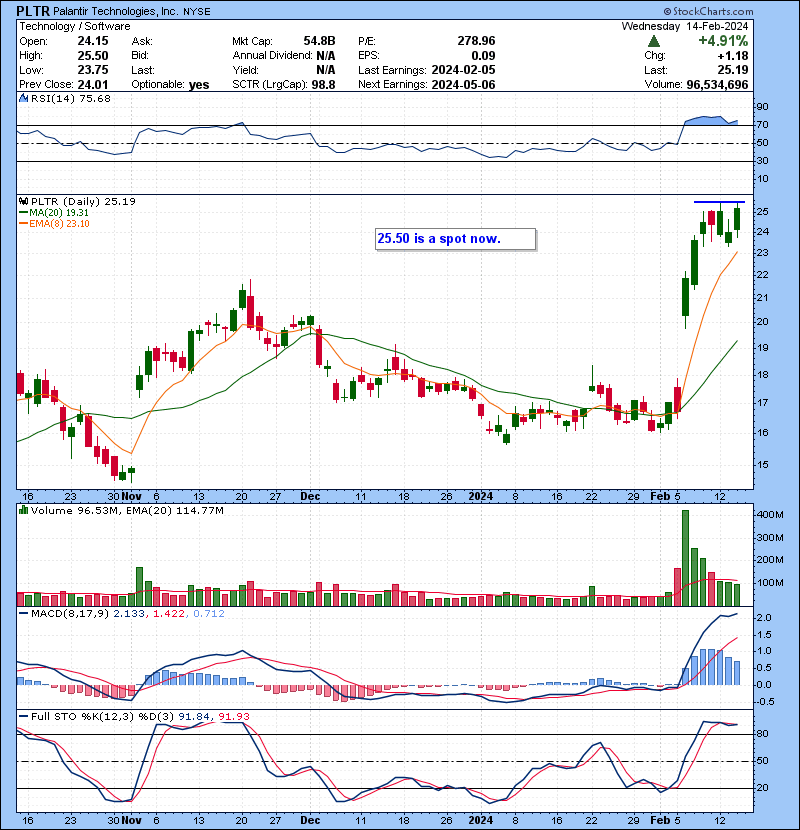The image size is (800, 830).
Task: Click the P/E value 278.96
Action: 476,41
